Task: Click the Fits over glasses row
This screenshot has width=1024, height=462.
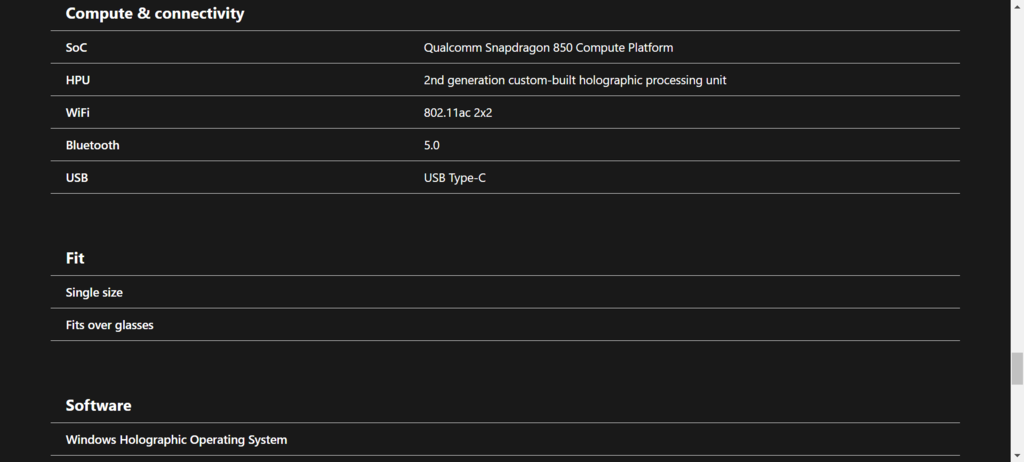Action: pos(110,325)
